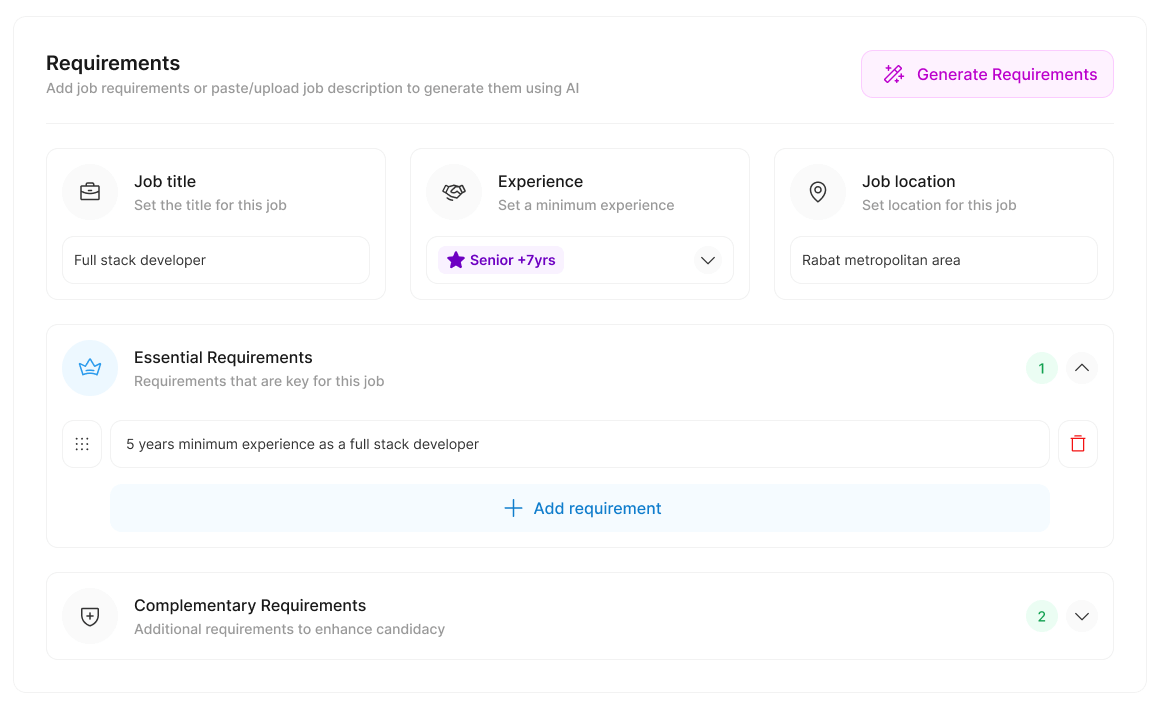The image size is (1156, 706).
Task: Click the handshake icon beside Experience
Action: click(x=454, y=192)
